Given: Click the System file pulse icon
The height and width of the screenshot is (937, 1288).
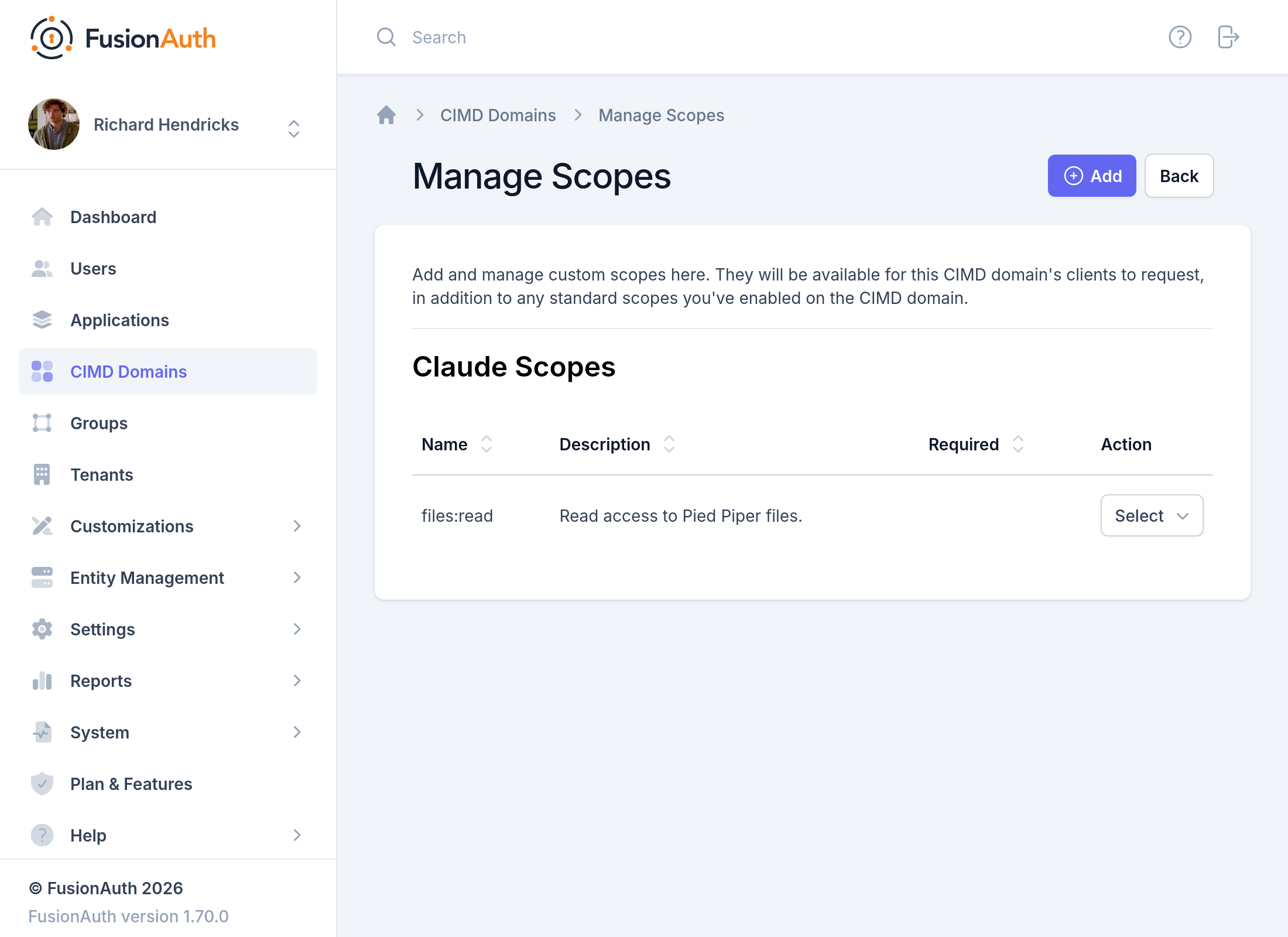Looking at the screenshot, I should coord(42,732).
